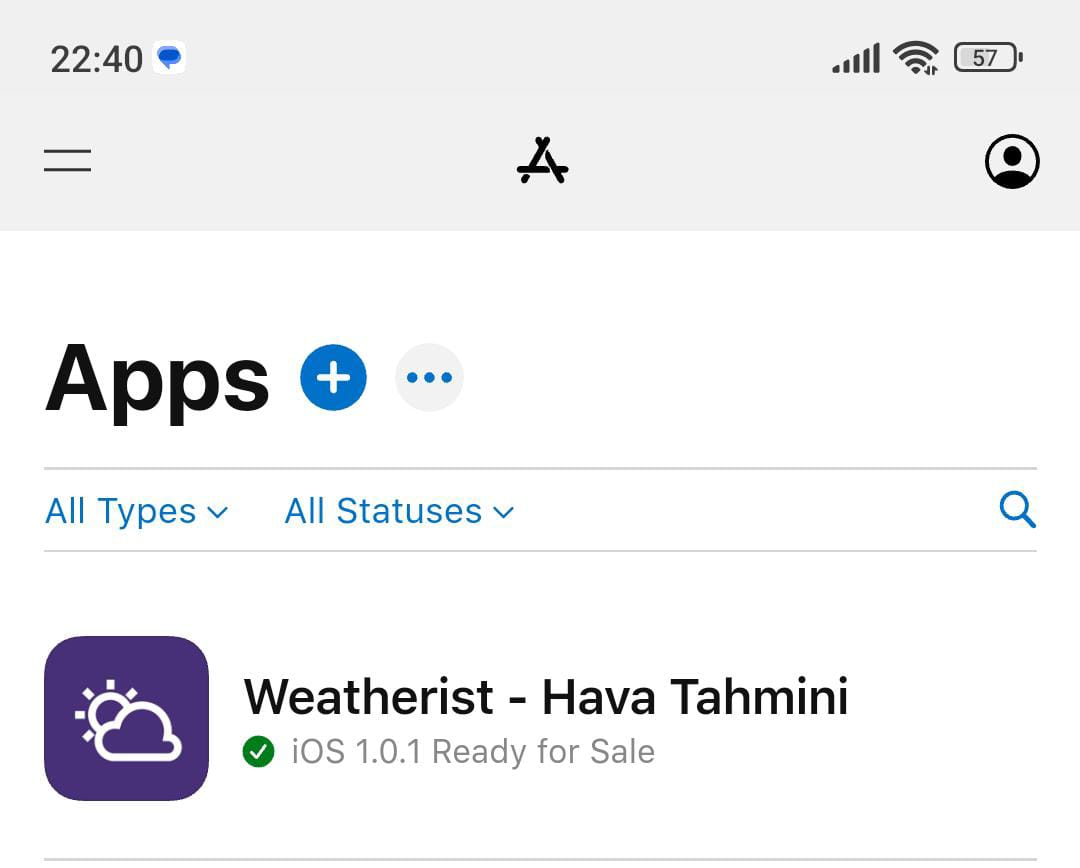Tap the cellular signal strength icon
This screenshot has height=868, width=1080.
856,59
